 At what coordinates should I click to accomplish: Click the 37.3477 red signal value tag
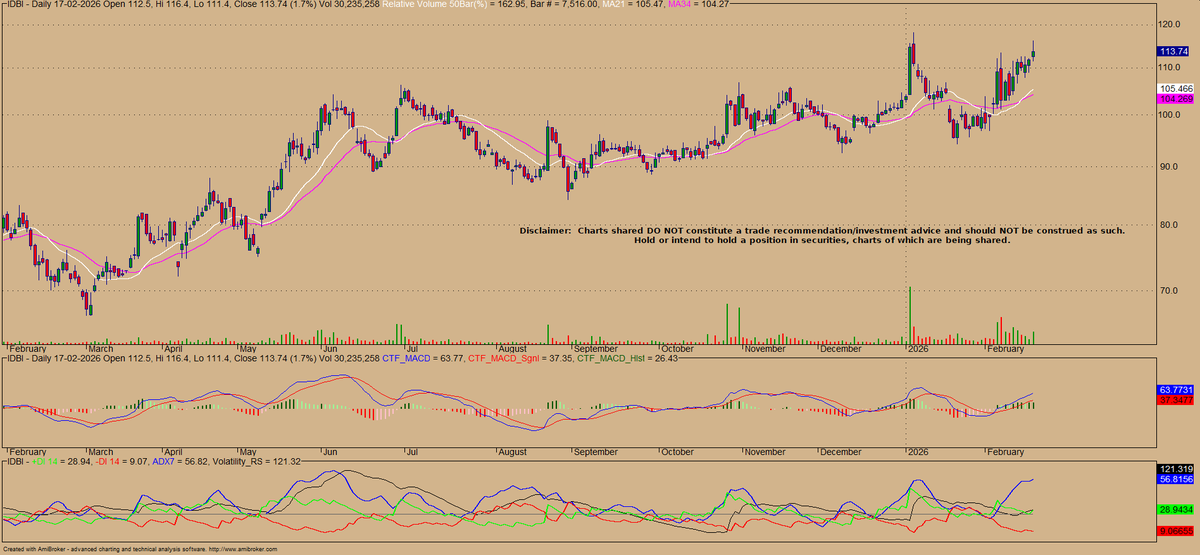point(1176,400)
